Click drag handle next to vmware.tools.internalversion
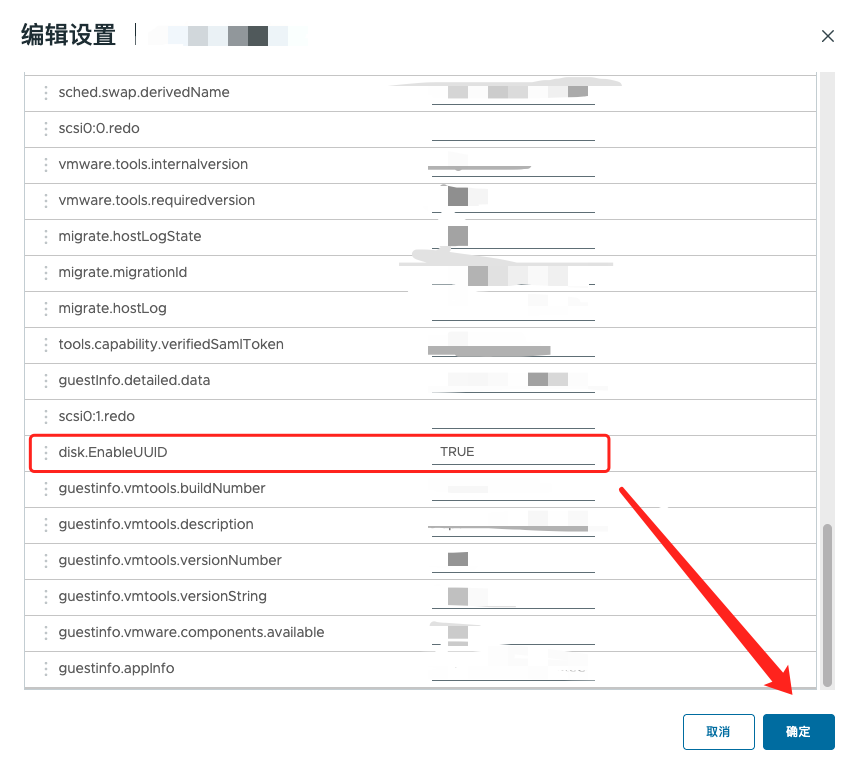 point(45,165)
